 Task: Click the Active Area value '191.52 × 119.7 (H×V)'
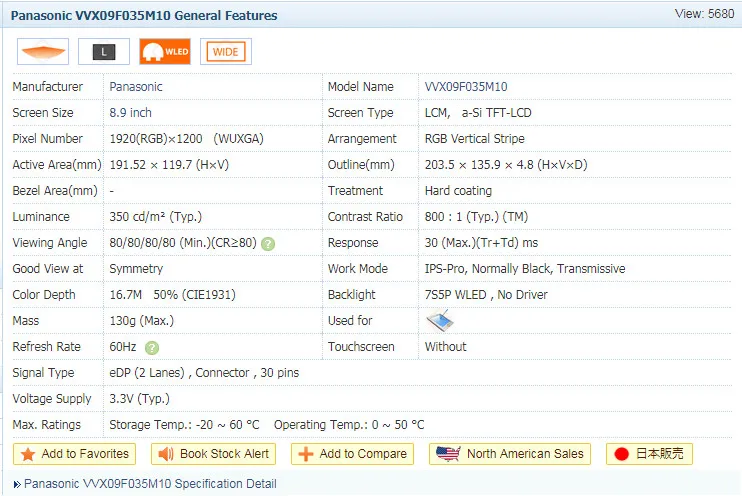pos(169,165)
